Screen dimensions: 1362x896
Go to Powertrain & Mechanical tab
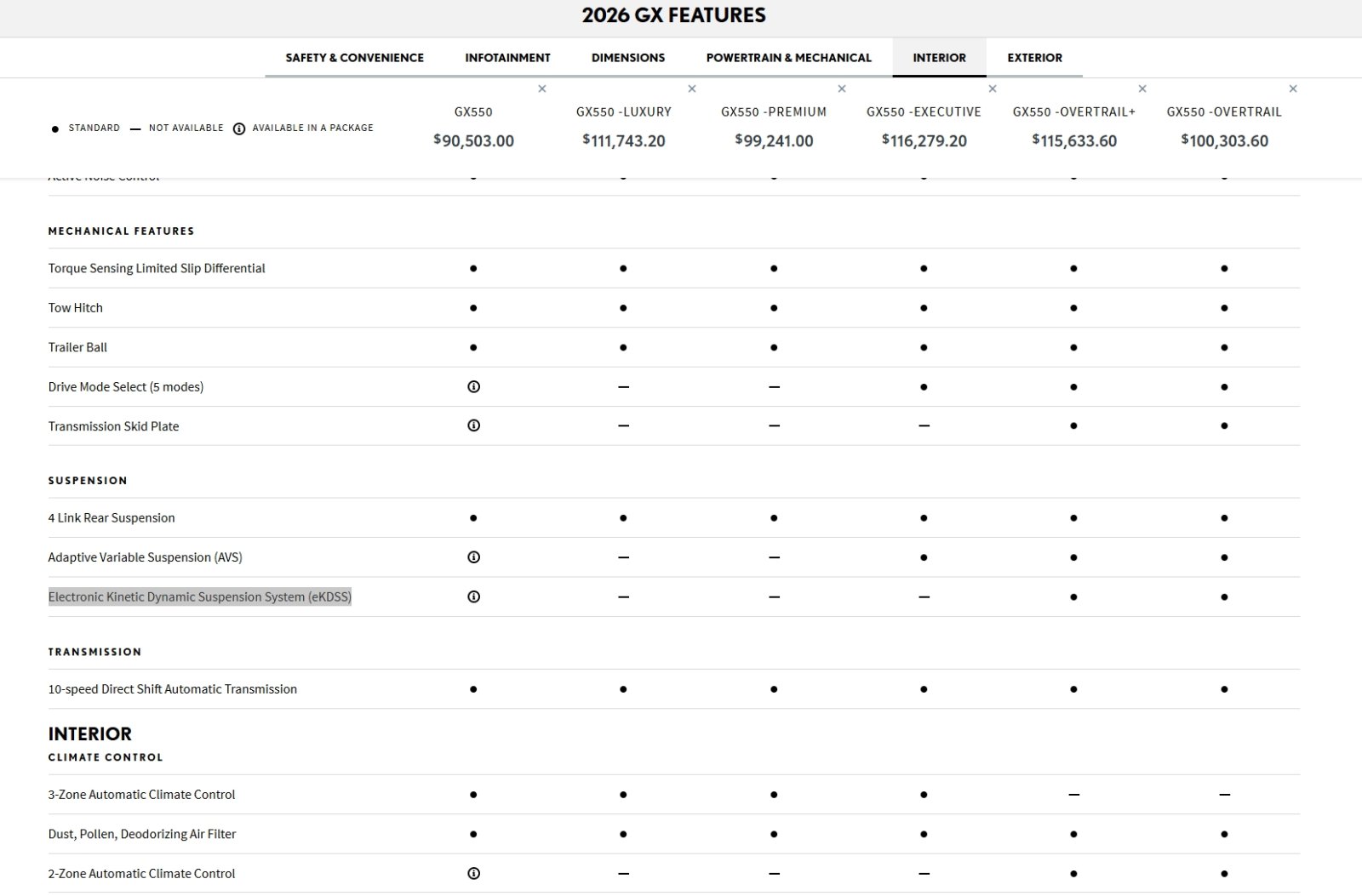coord(788,58)
